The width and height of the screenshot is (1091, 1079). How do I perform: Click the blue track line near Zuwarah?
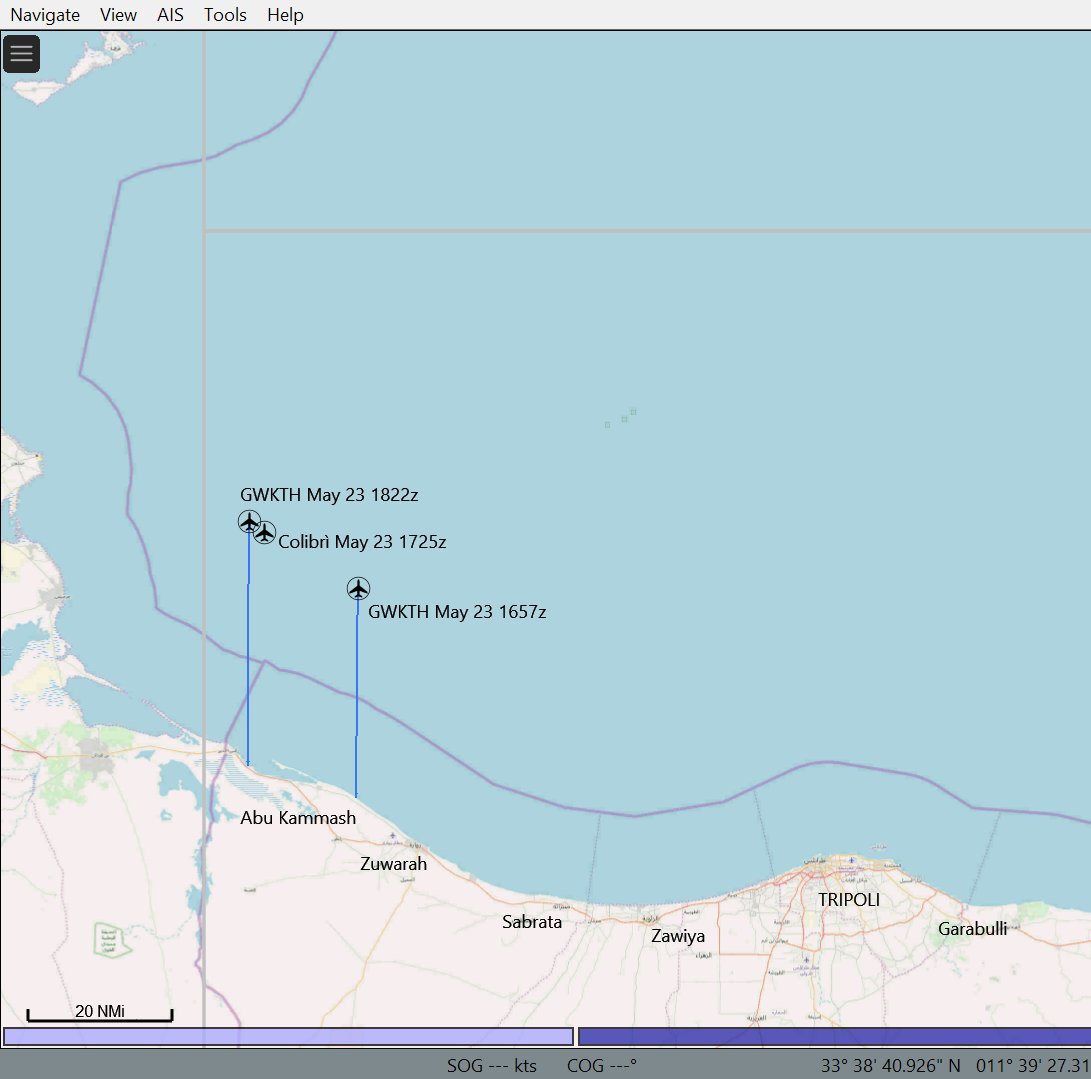pyautogui.click(x=357, y=696)
